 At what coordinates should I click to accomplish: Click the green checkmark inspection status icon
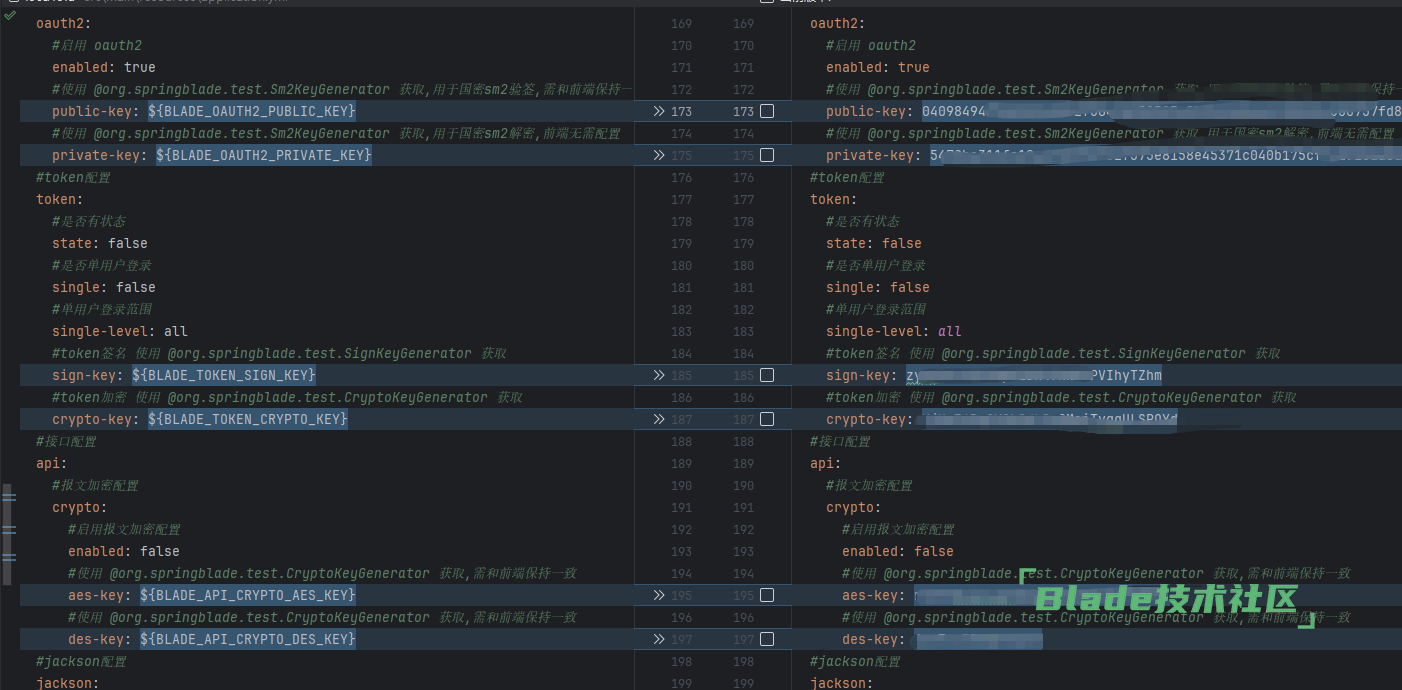[10, 15]
